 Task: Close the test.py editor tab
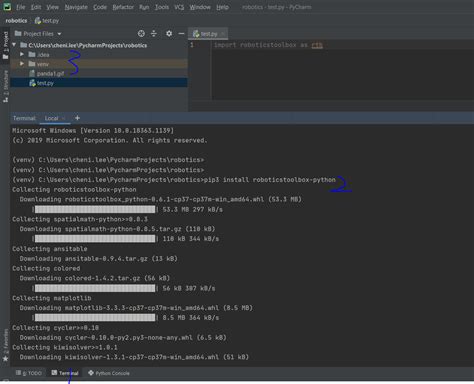point(223,34)
